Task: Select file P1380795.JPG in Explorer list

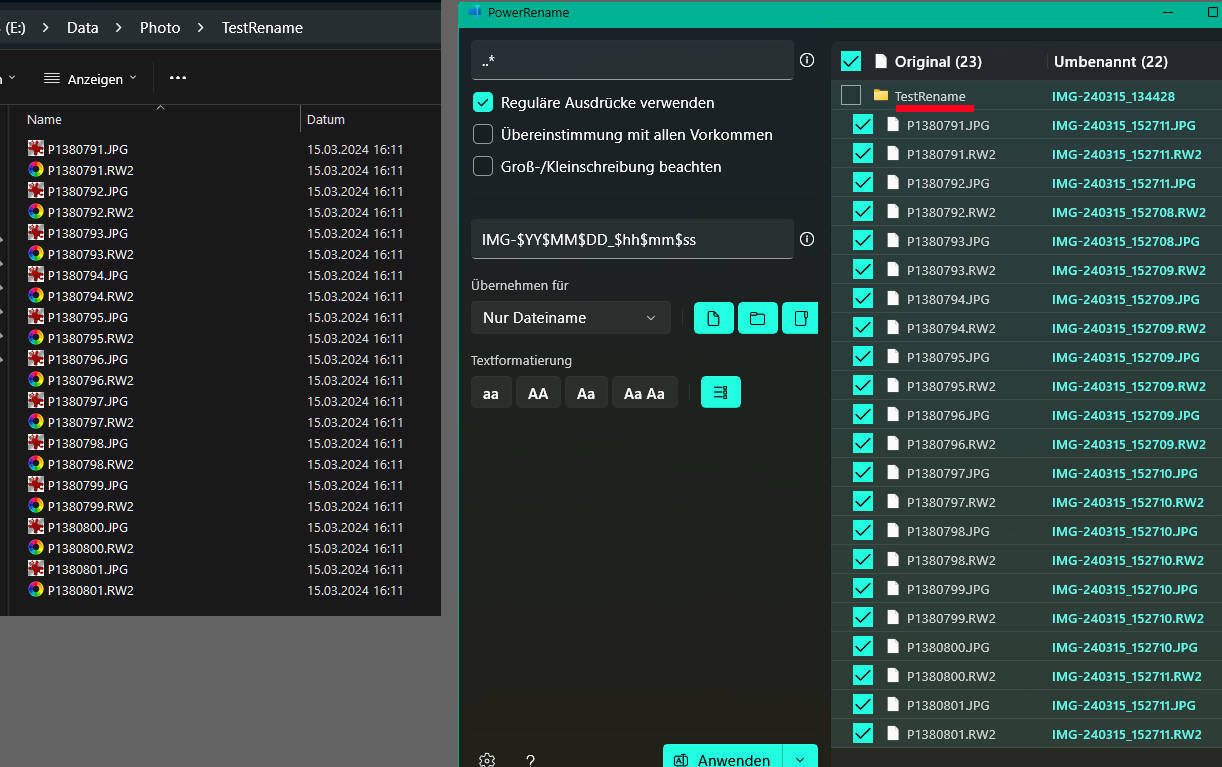Action: coord(88,317)
